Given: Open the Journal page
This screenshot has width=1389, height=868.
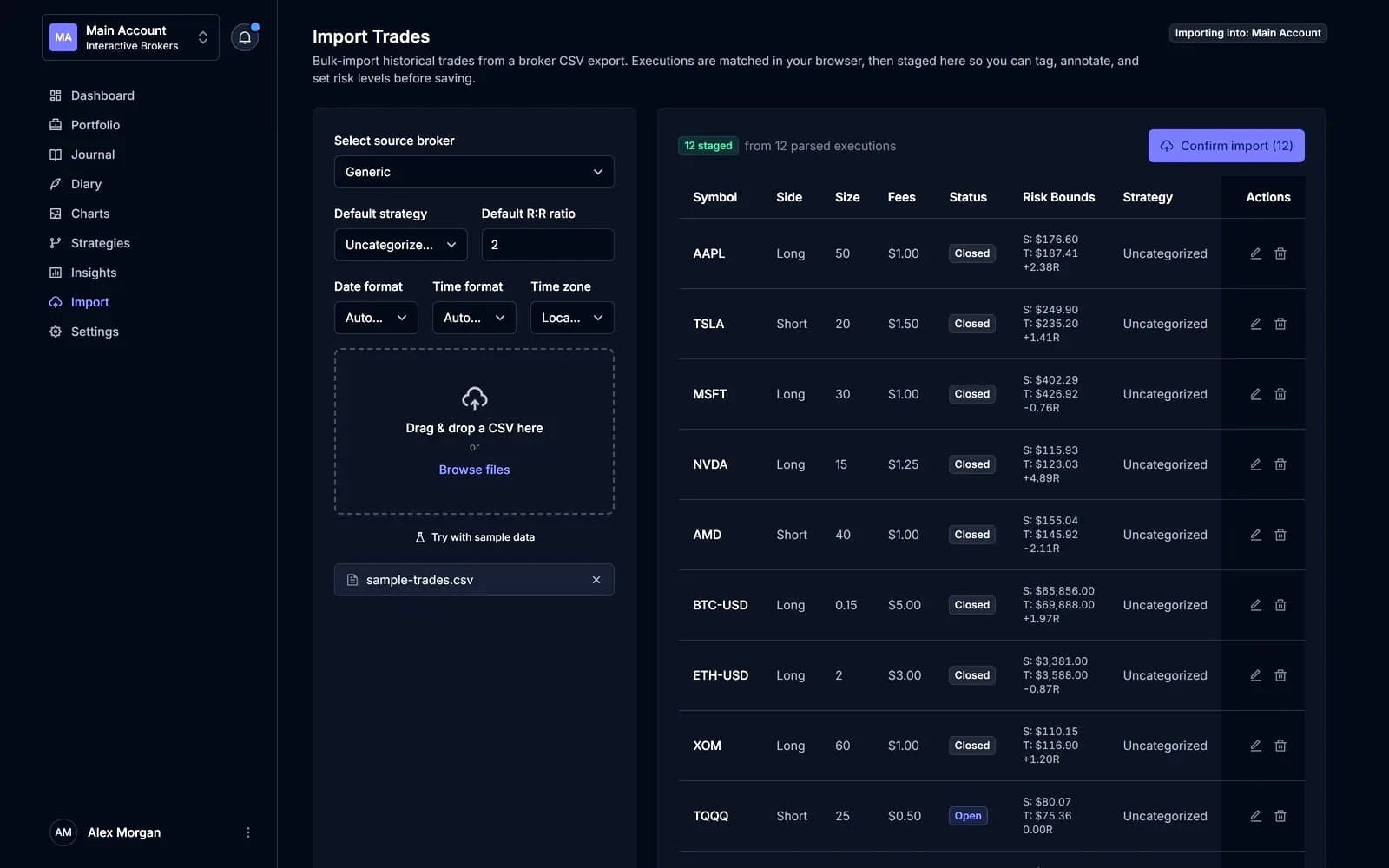Looking at the screenshot, I should (x=93, y=155).
